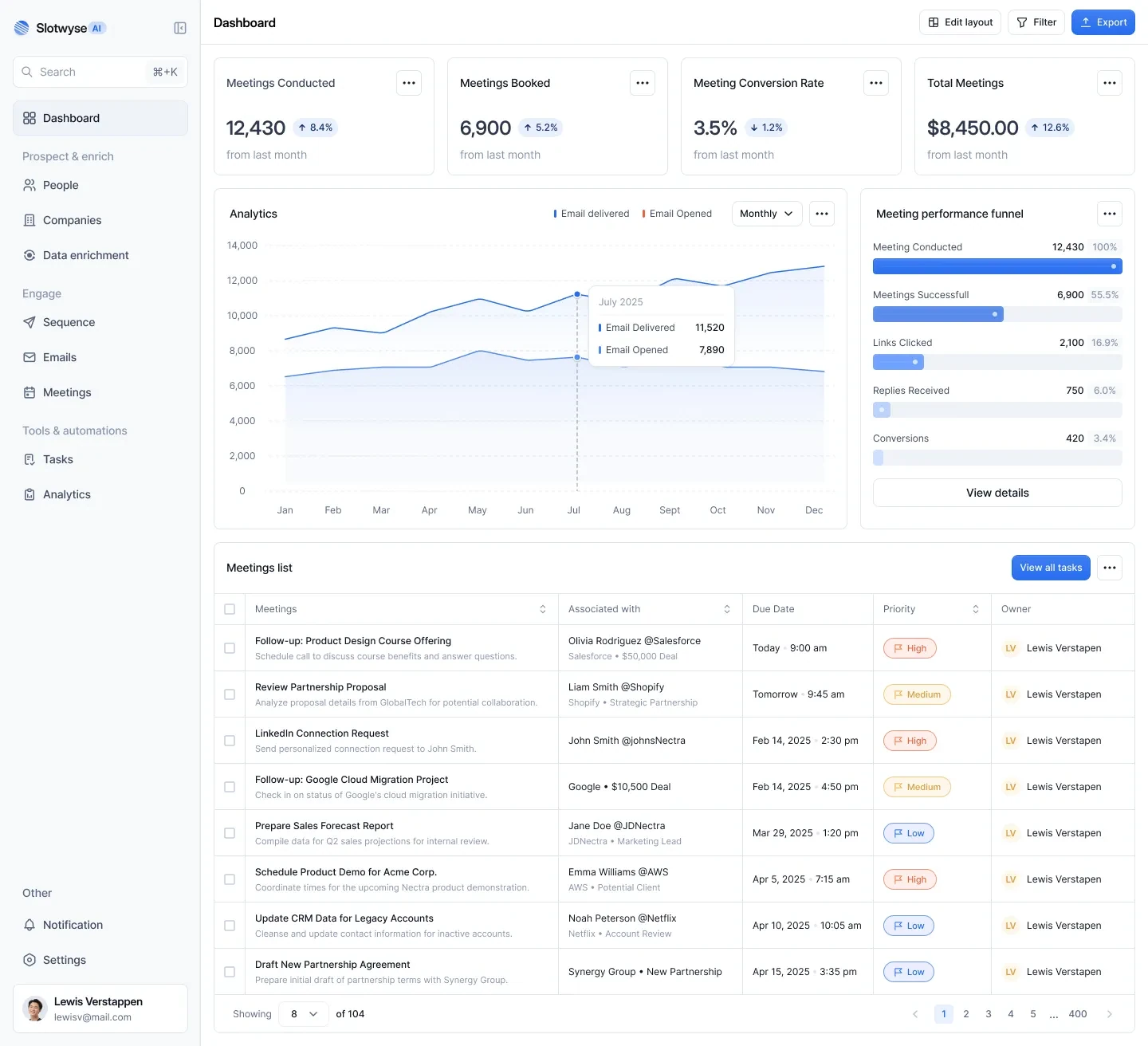Click the user avatar photo of Lewis Verstappen

pyautogui.click(x=34, y=1009)
